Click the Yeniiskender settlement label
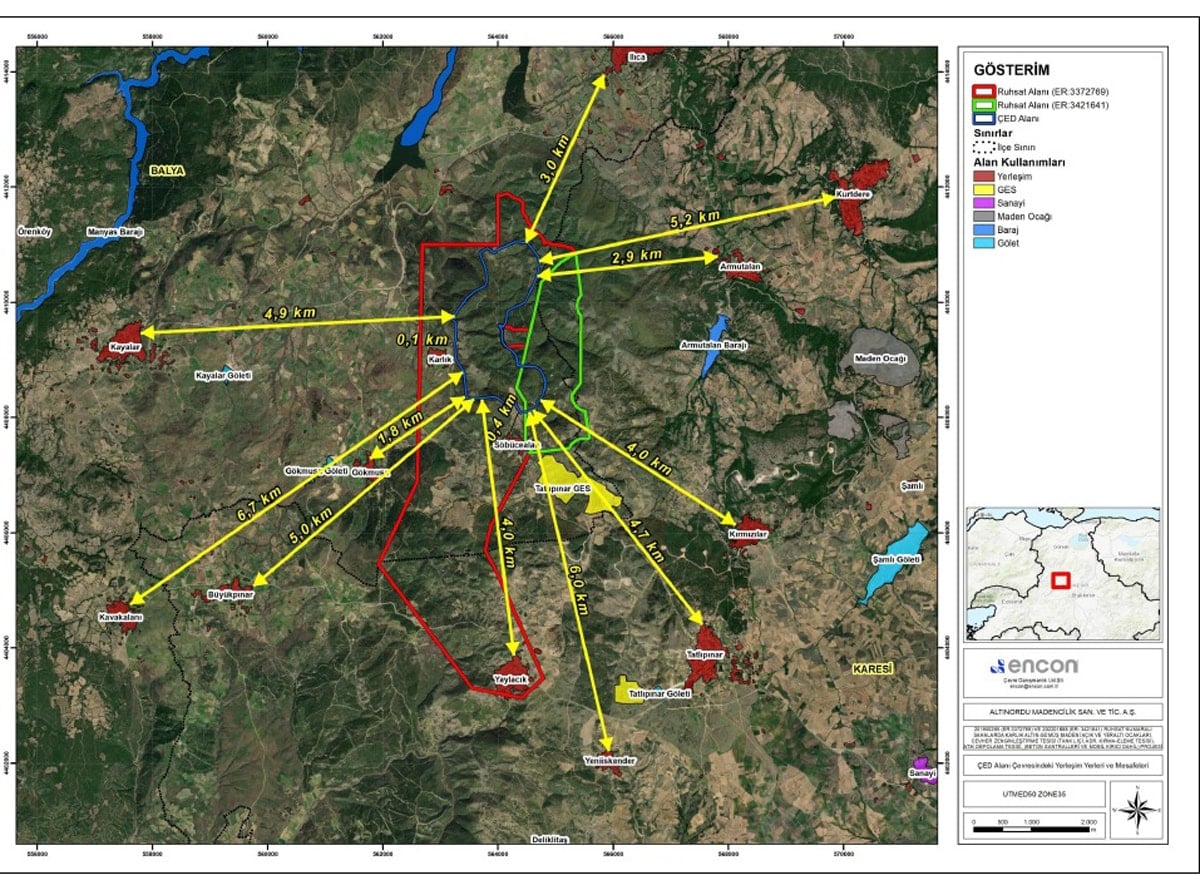The image size is (1200, 885). coord(610,760)
